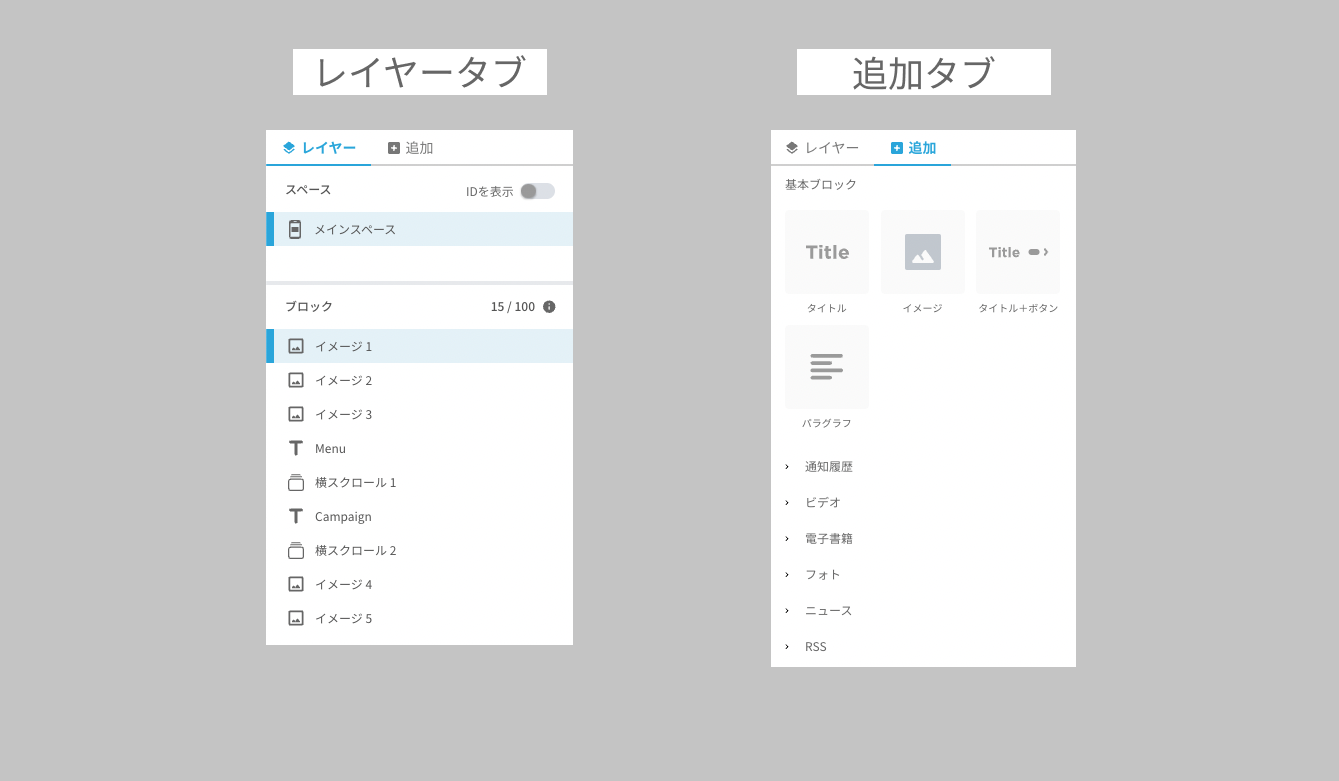Toggle the IDを表示 switch

tap(537, 191)
